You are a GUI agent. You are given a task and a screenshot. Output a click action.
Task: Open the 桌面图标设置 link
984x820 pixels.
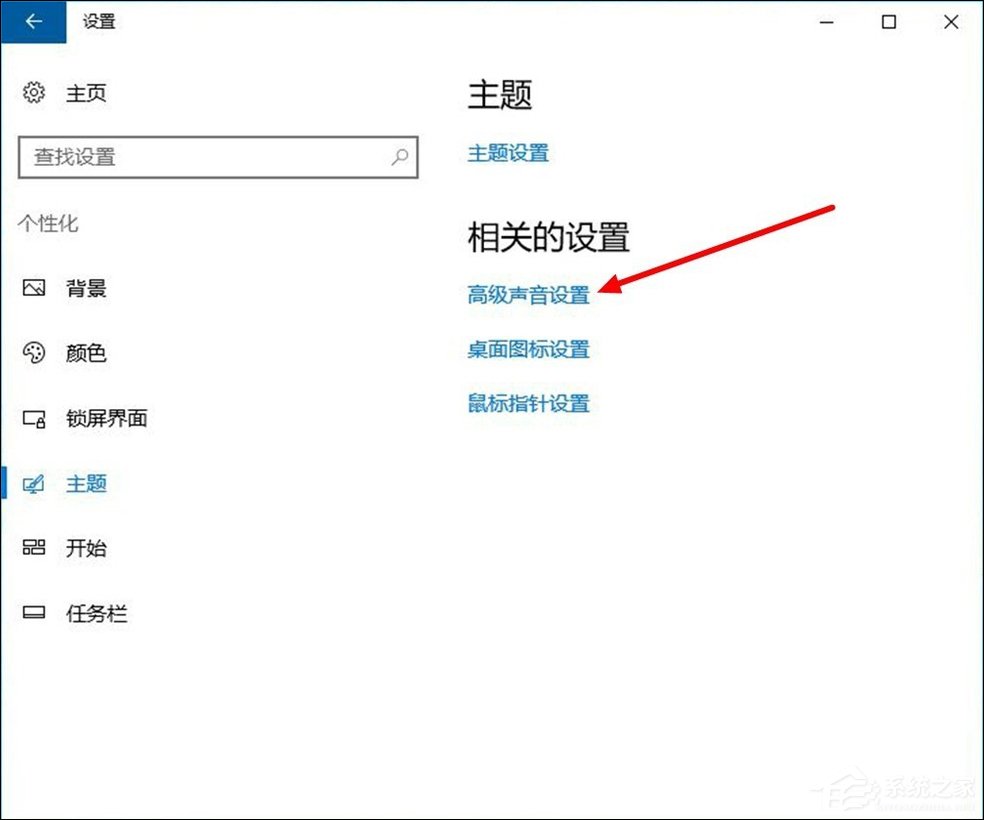click(528, 349)
